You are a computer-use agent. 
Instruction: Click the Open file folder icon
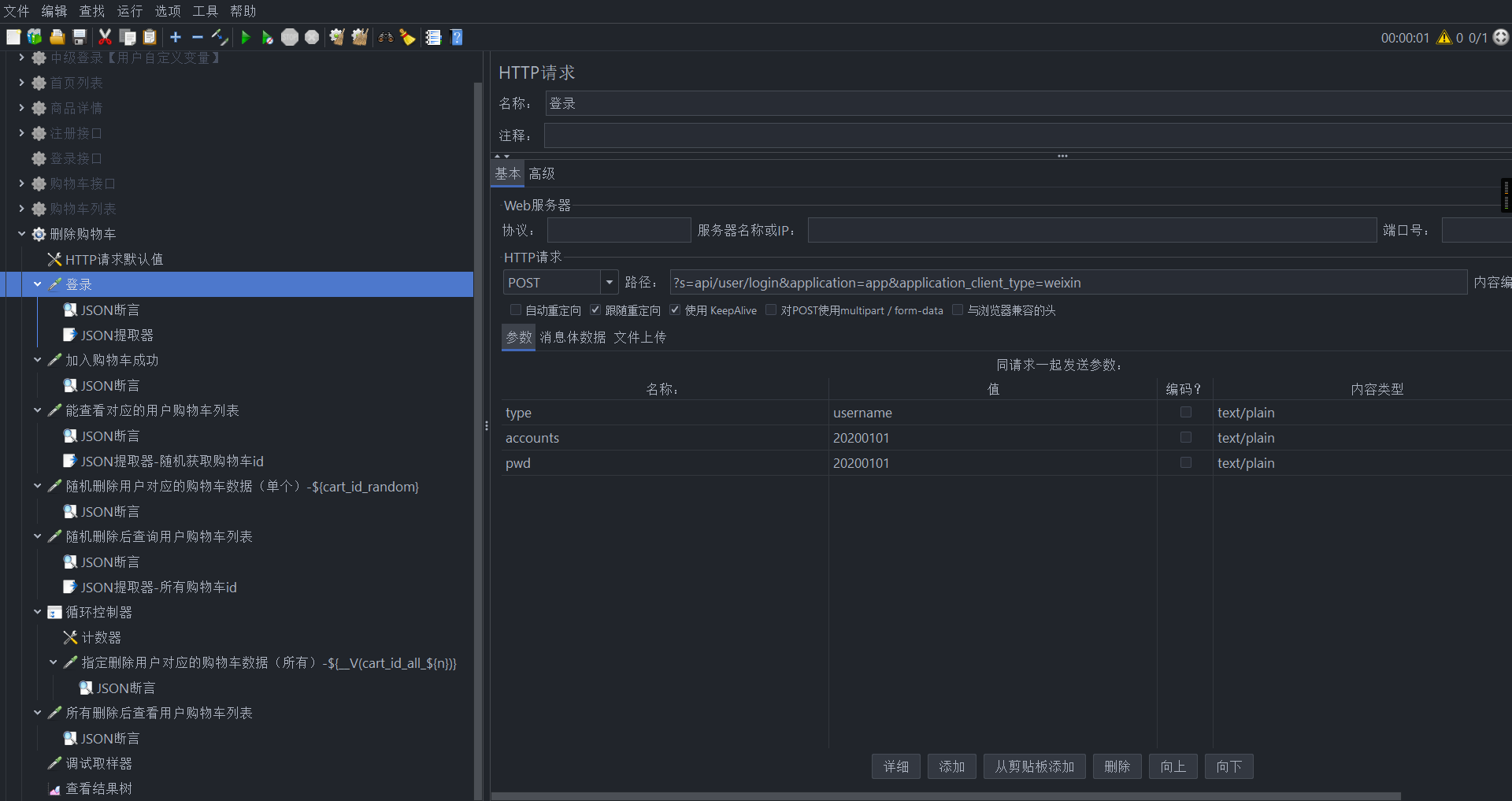coord(57,37)
